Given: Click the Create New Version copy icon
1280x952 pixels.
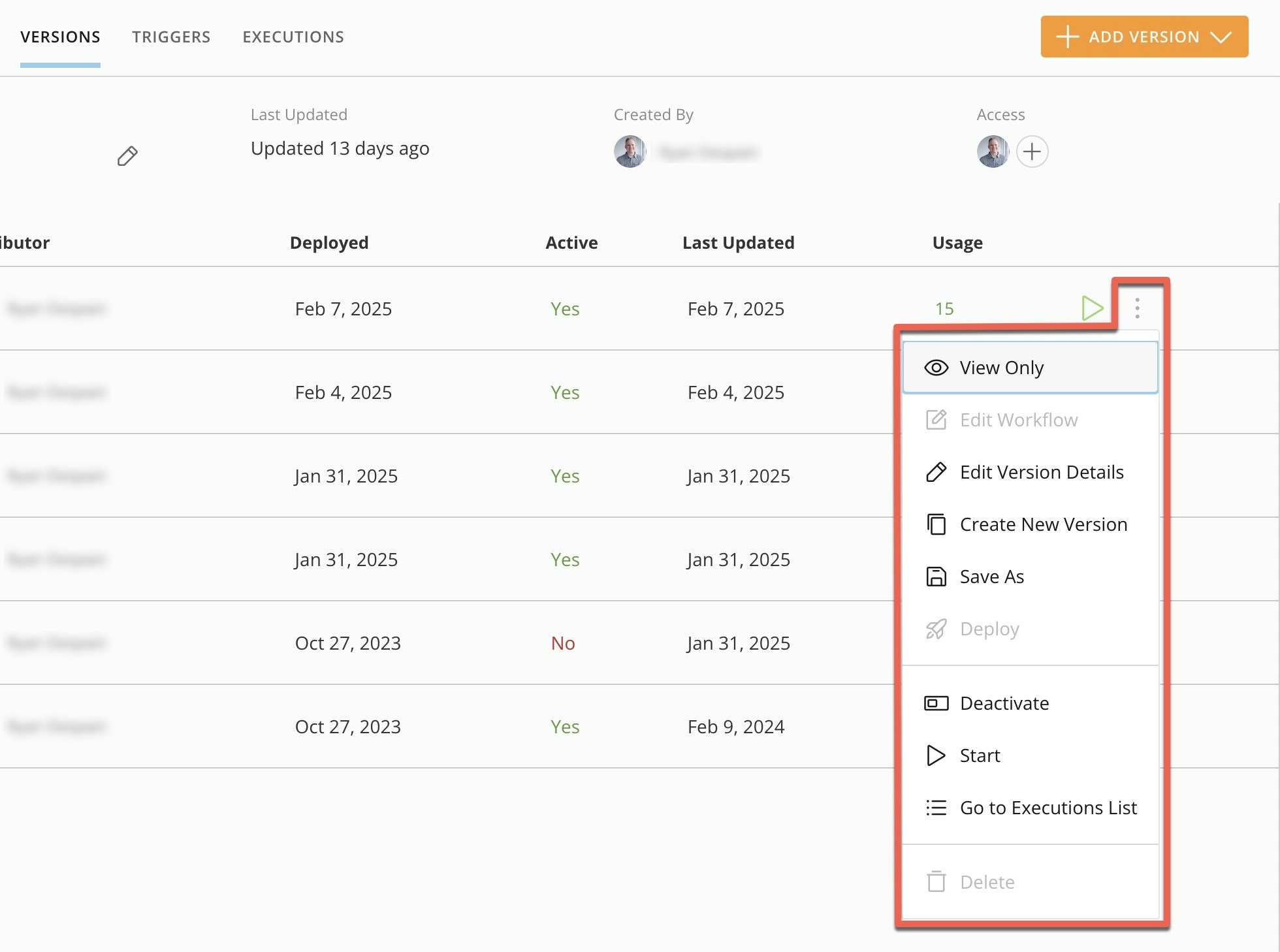Looking at the screenshot, I should [936, 524].
